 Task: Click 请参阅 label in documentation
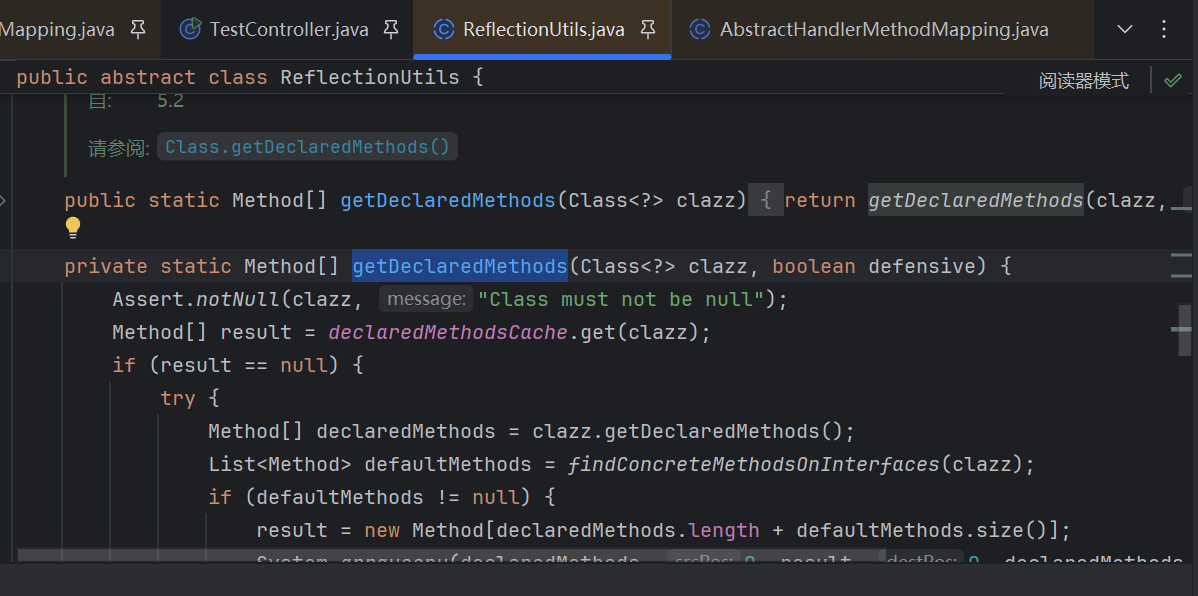pyautogui.click(x=118, y=147)
